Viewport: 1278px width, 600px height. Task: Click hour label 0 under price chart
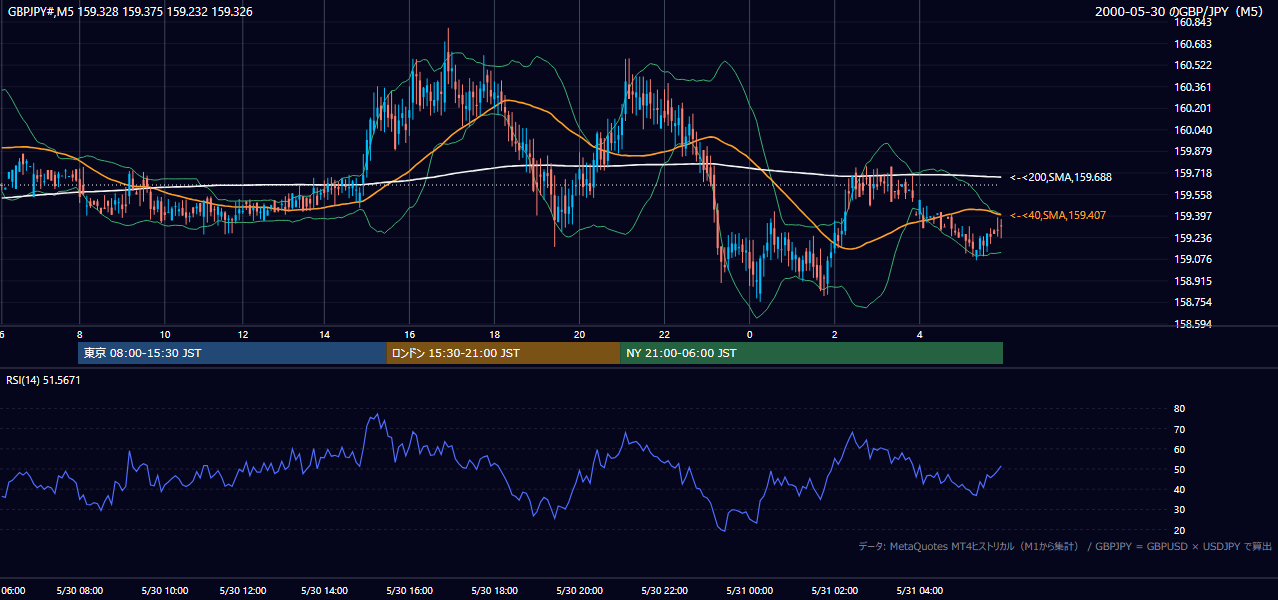(x=750, y=334)
